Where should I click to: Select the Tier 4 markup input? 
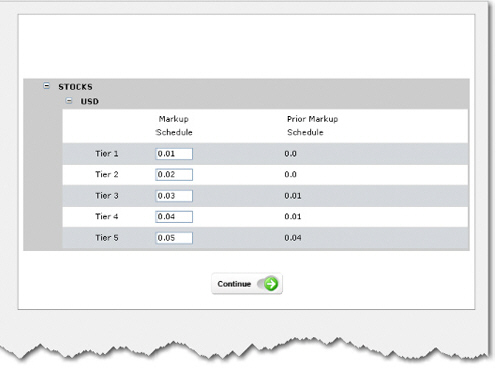(x=174, y=217)
